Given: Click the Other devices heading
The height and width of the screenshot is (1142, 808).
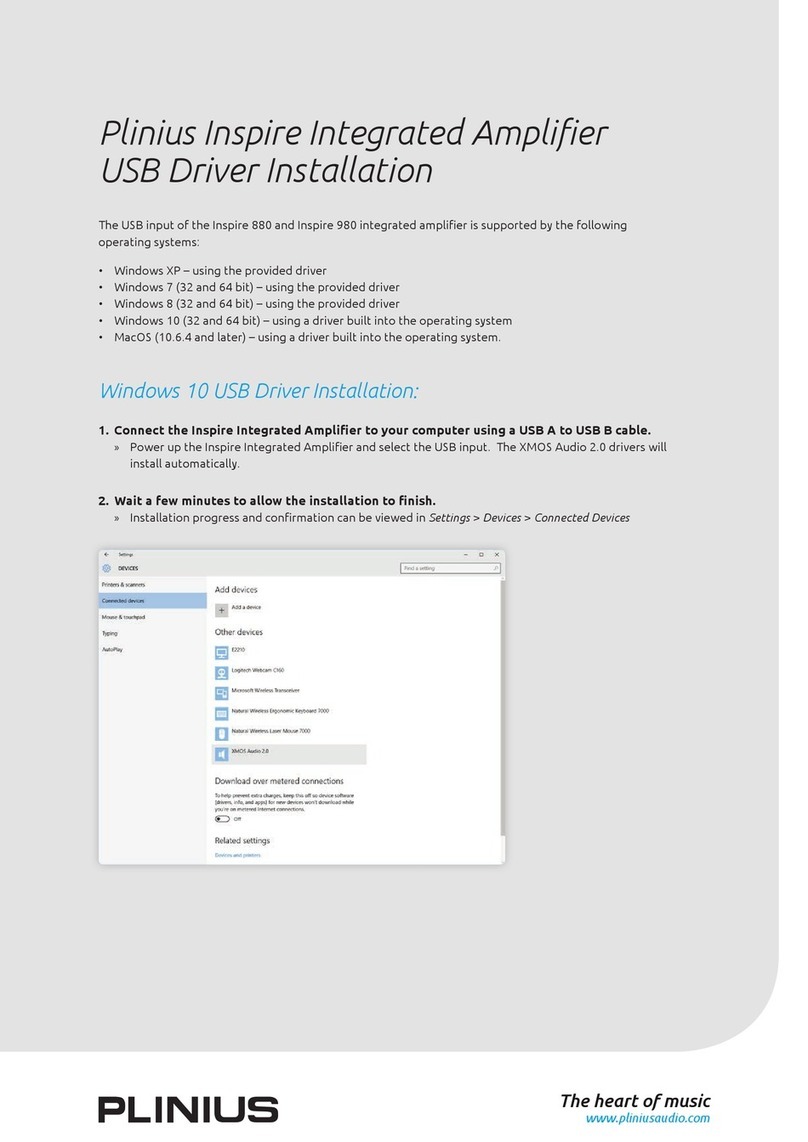Looking at the screenshot, I should pos(239,632).
